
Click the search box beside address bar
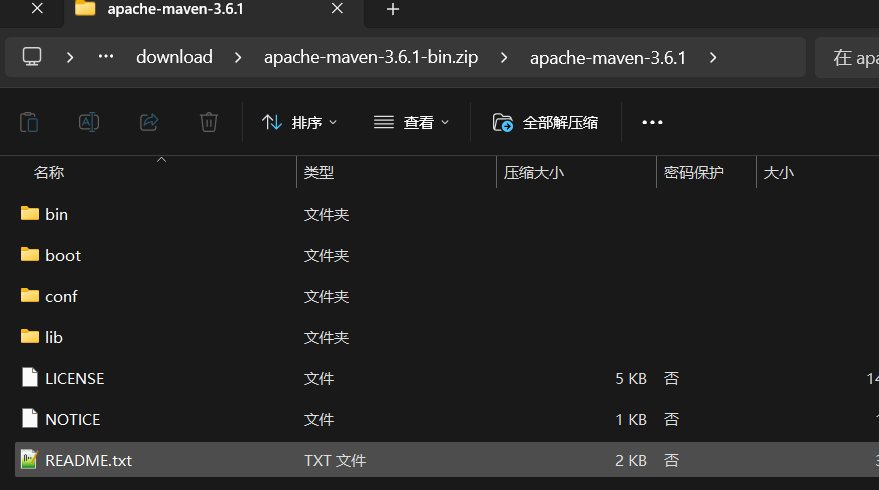(847, 57)
